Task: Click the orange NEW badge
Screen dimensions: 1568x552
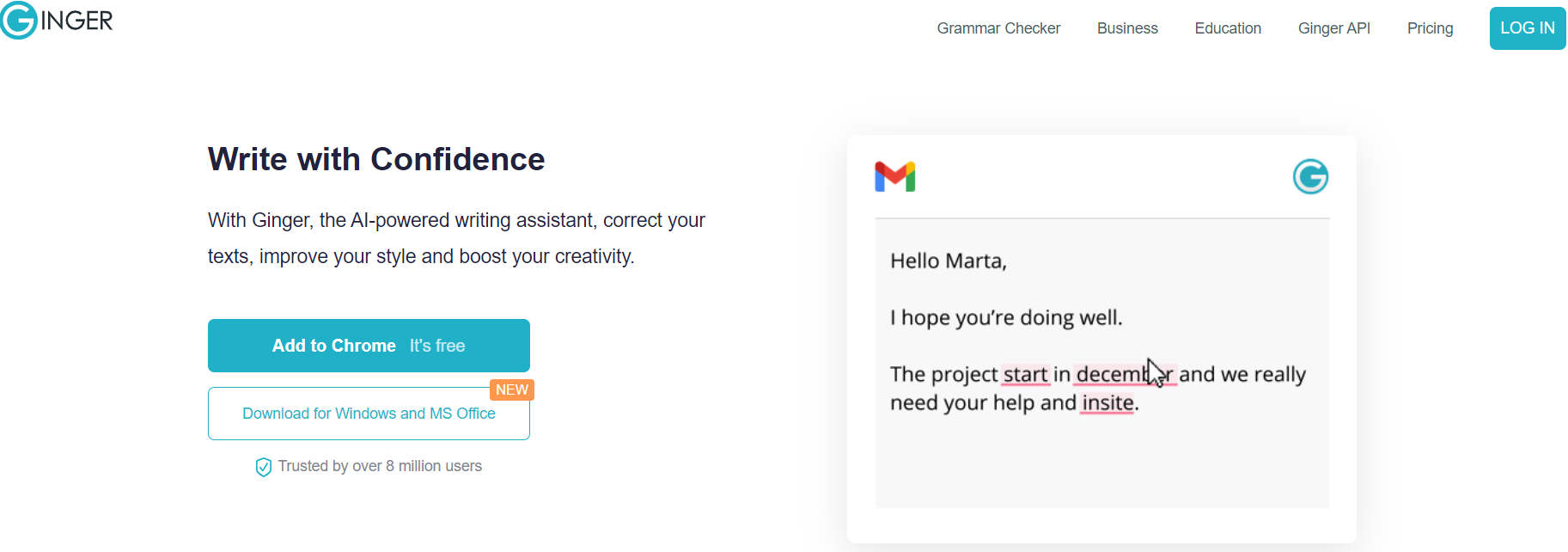Action: tap(512, 389)
